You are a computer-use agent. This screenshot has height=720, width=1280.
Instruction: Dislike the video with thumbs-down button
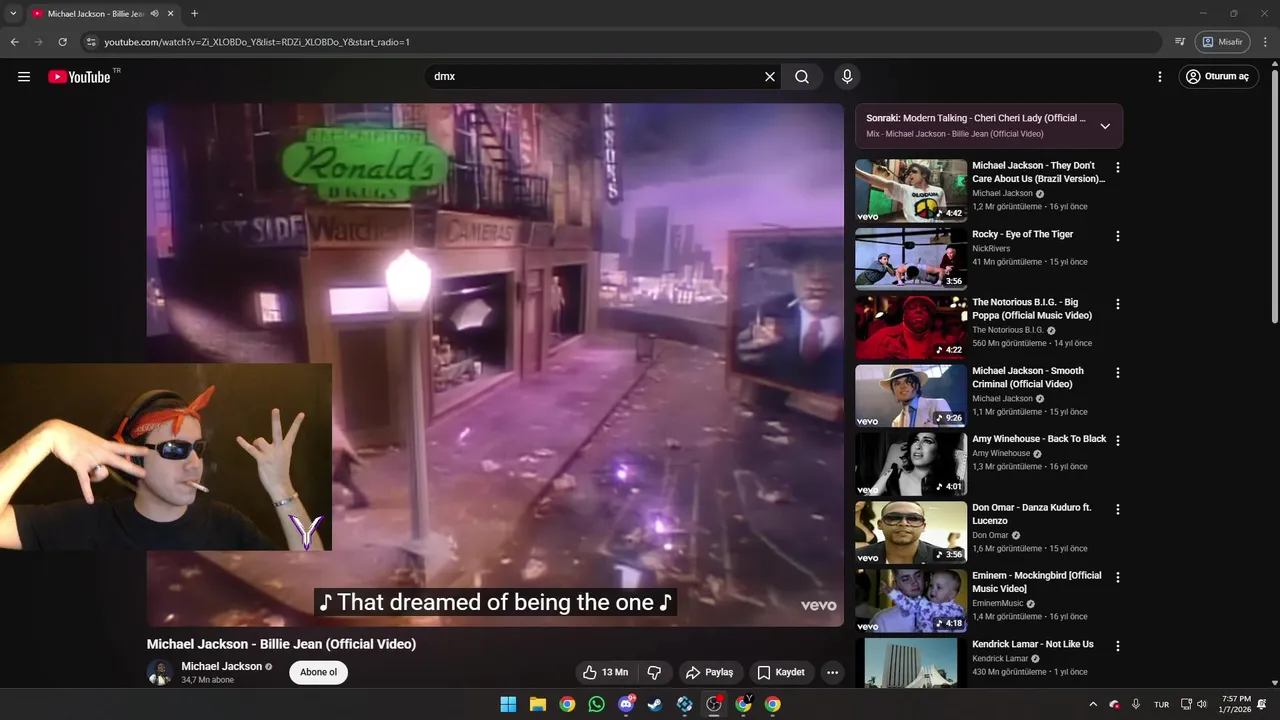point(654,672)
